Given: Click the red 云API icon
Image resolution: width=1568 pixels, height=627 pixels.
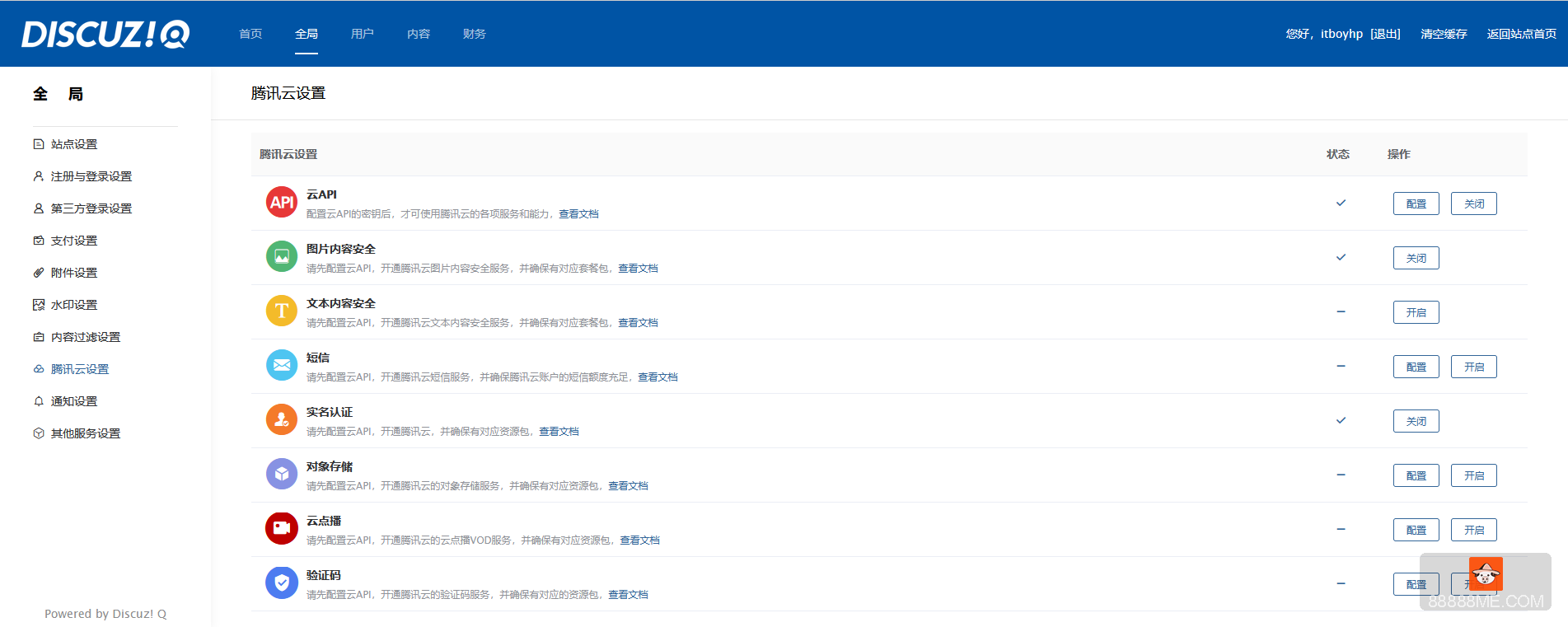Looking at the screenshot, I should click(x=282, y=202).
